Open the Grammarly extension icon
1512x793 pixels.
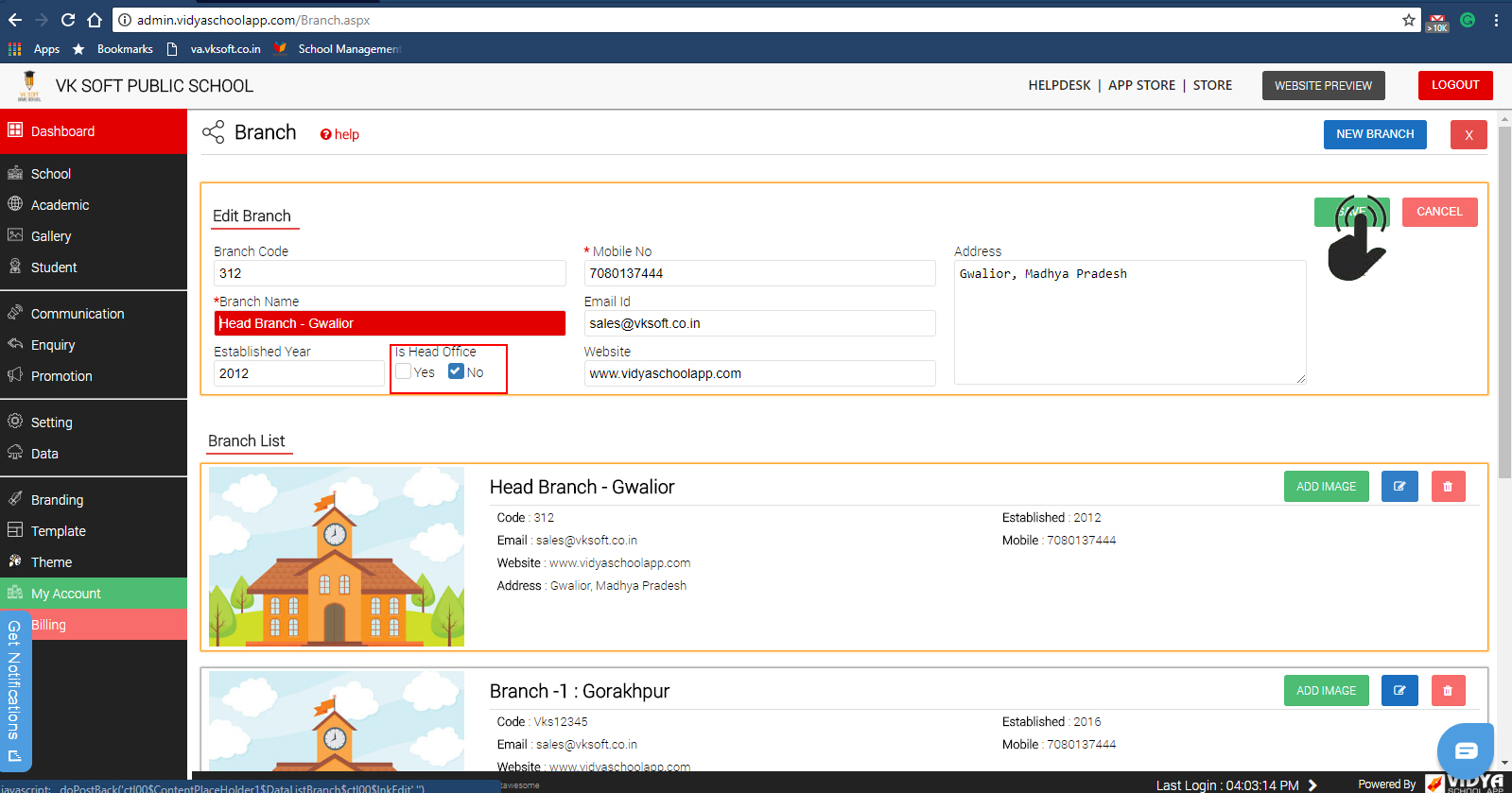(1468, 20)
